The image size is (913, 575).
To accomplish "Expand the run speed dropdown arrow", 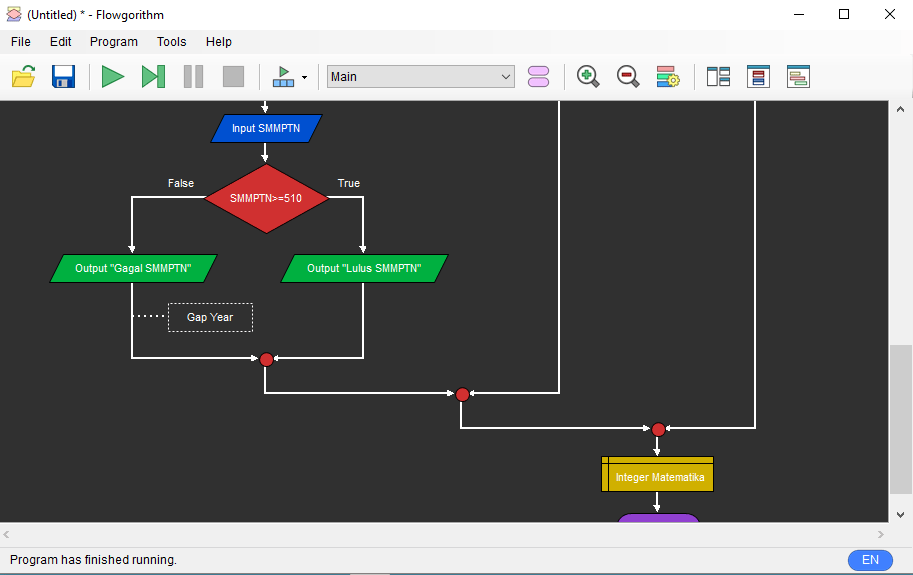I will pos(304,77).
